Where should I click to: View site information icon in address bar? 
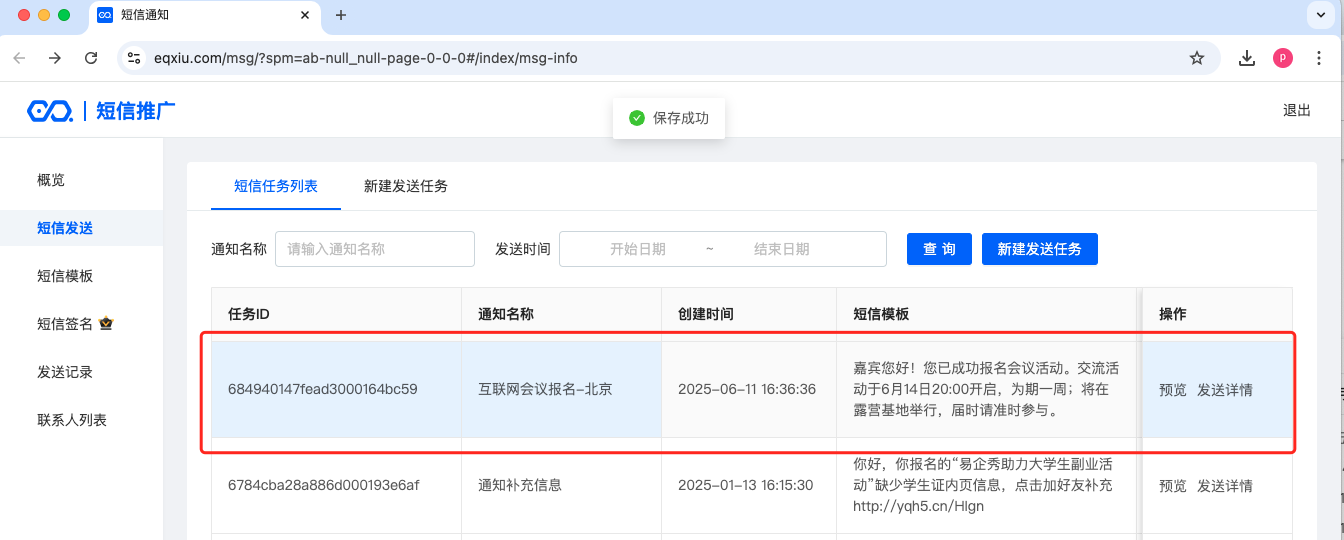(134, 58)
